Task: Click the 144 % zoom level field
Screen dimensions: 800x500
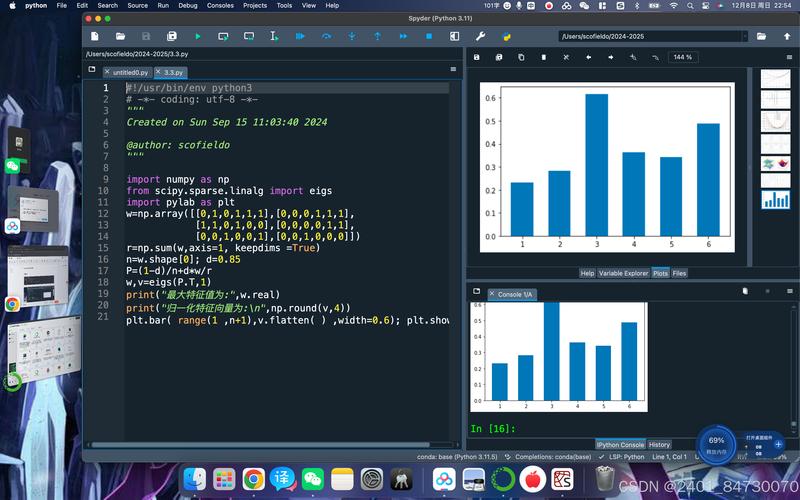Action: pyautogui.click(x=683, y=57)
